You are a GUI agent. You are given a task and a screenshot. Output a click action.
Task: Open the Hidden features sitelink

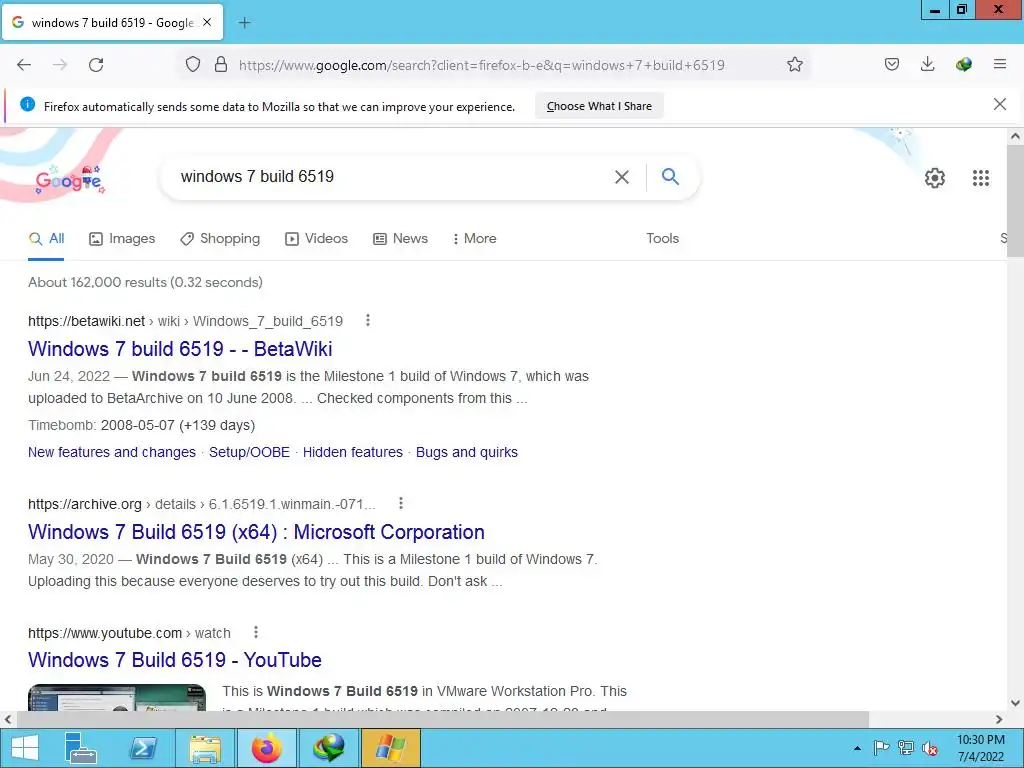(353, 452)
